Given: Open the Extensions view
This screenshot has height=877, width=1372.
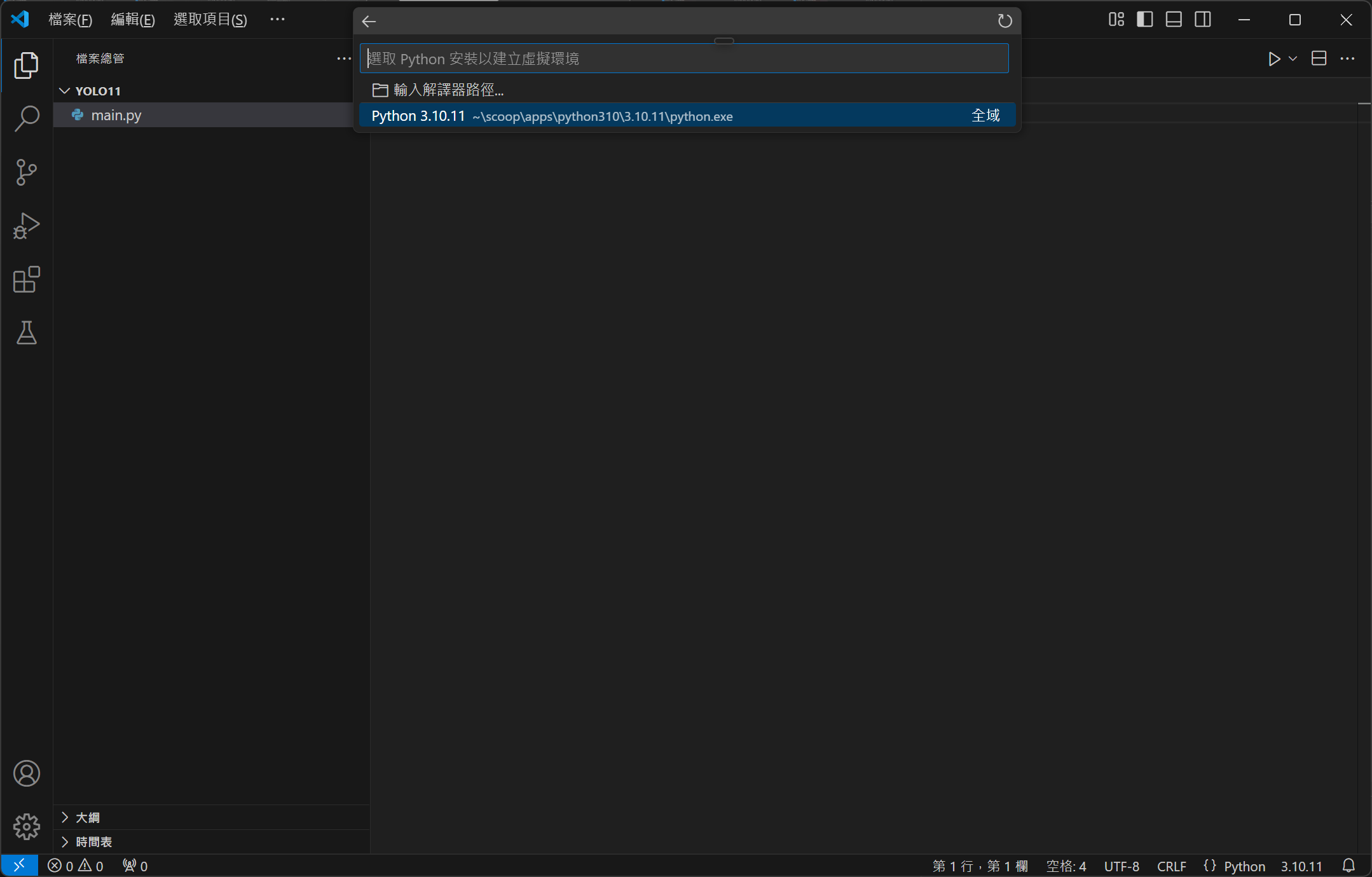Looking at the screenshot, I should coord(26,279).
